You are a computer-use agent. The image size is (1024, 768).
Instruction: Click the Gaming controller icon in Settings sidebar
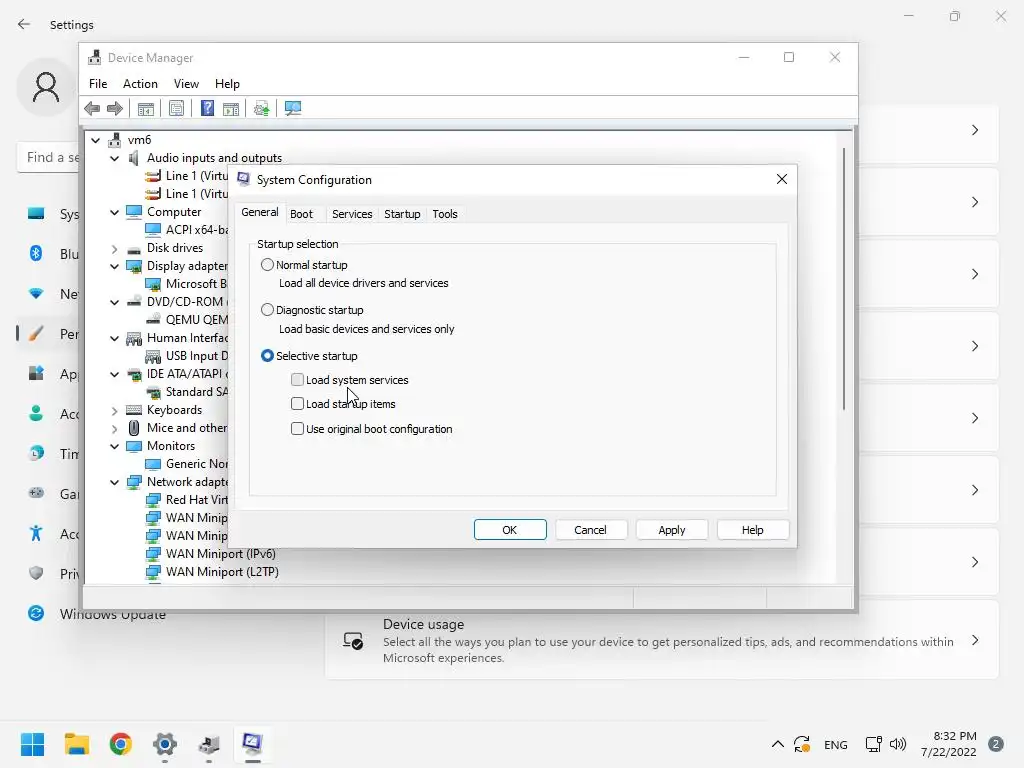pyautogui.click(x=36, y=493)
